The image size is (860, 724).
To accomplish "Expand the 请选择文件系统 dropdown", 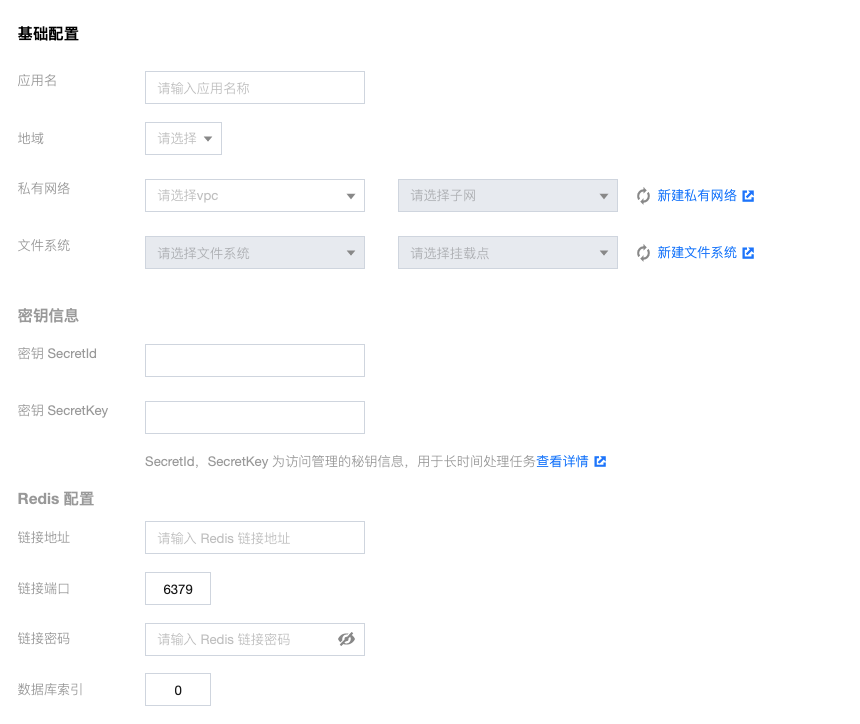I will [x=254, y=252].
